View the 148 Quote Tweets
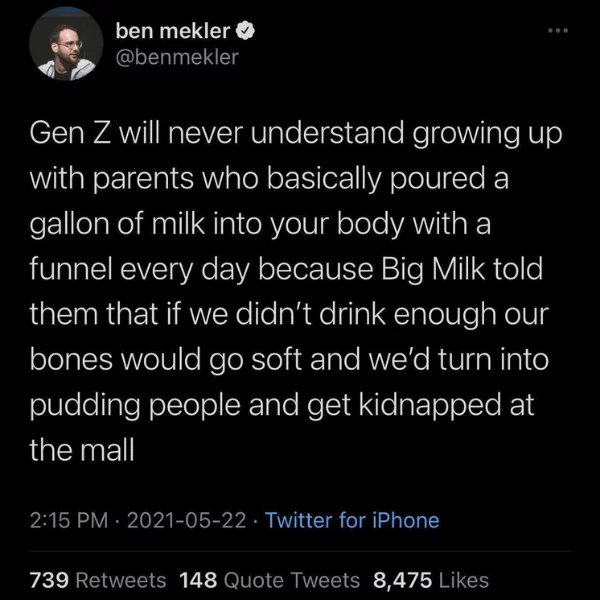The height and width of the screenshot is (600, 600). (269, 580)
